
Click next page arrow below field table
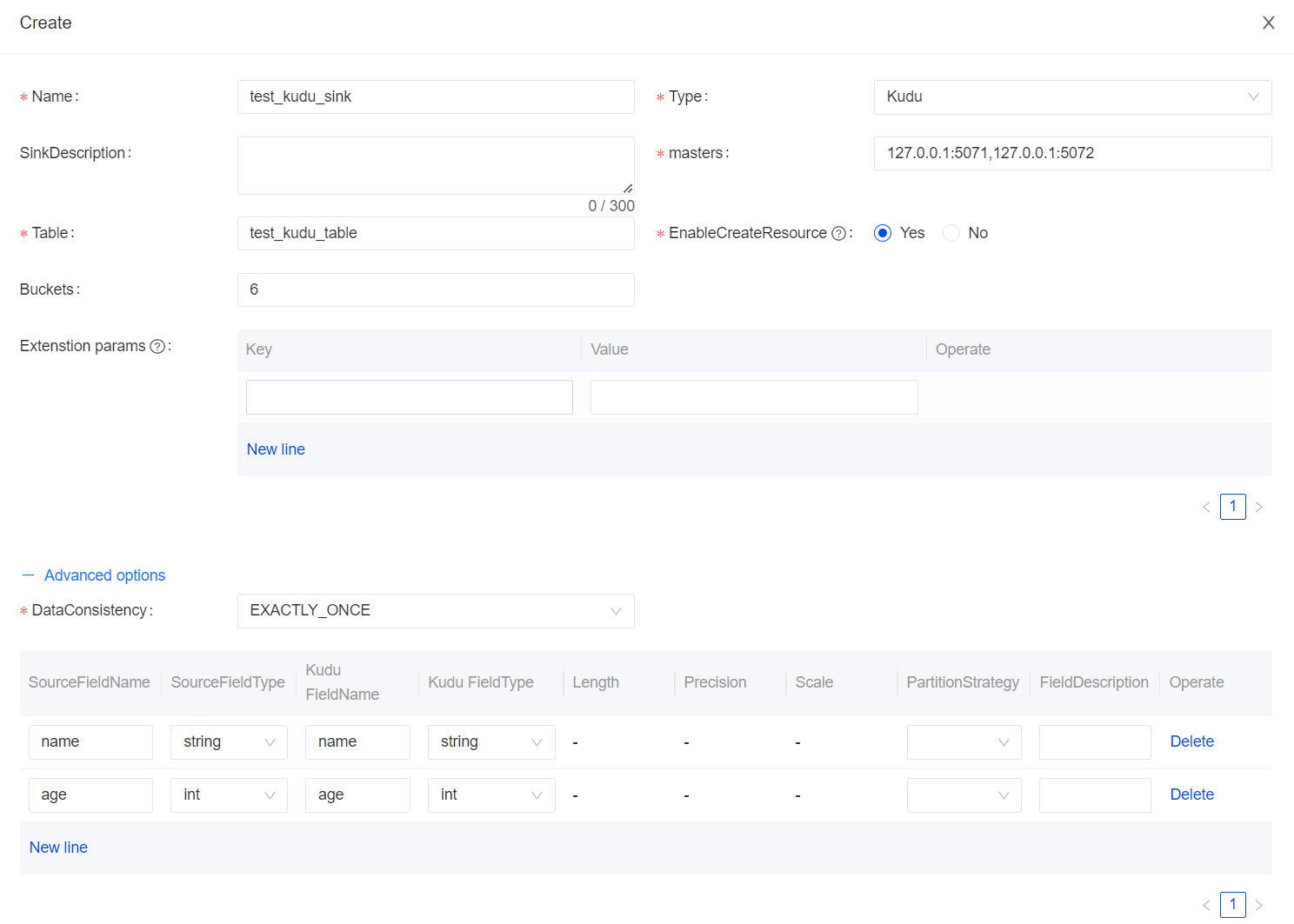[x=1258, y=905]
